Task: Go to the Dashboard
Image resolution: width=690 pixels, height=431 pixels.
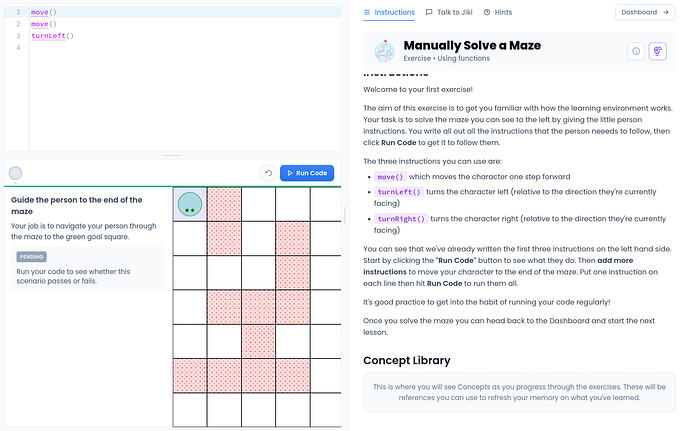Action: pyautogui.click(x=645, y=12)
